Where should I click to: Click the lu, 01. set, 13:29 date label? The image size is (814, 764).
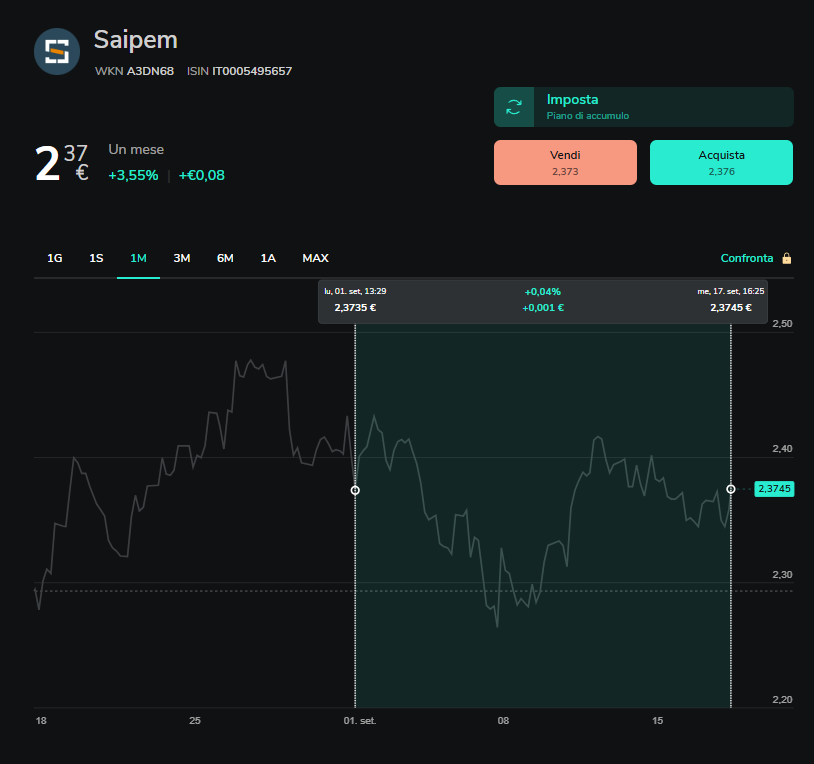click(x=355, y=291)
